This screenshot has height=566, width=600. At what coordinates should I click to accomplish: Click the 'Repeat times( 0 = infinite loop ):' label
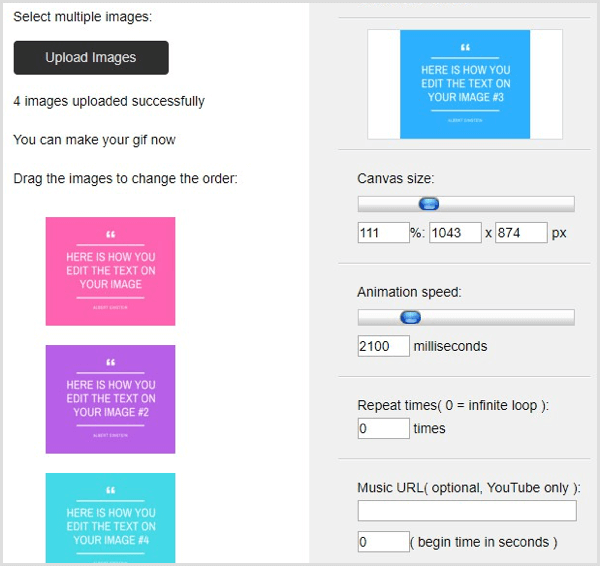453,405
